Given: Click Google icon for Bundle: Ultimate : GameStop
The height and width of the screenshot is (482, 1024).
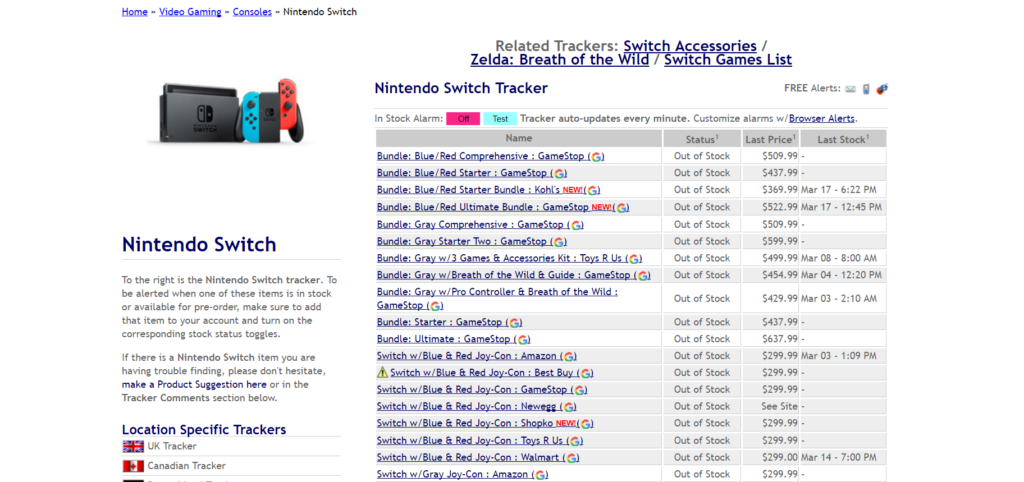Looking at the screenshot, I should click(x=523, y=340).
